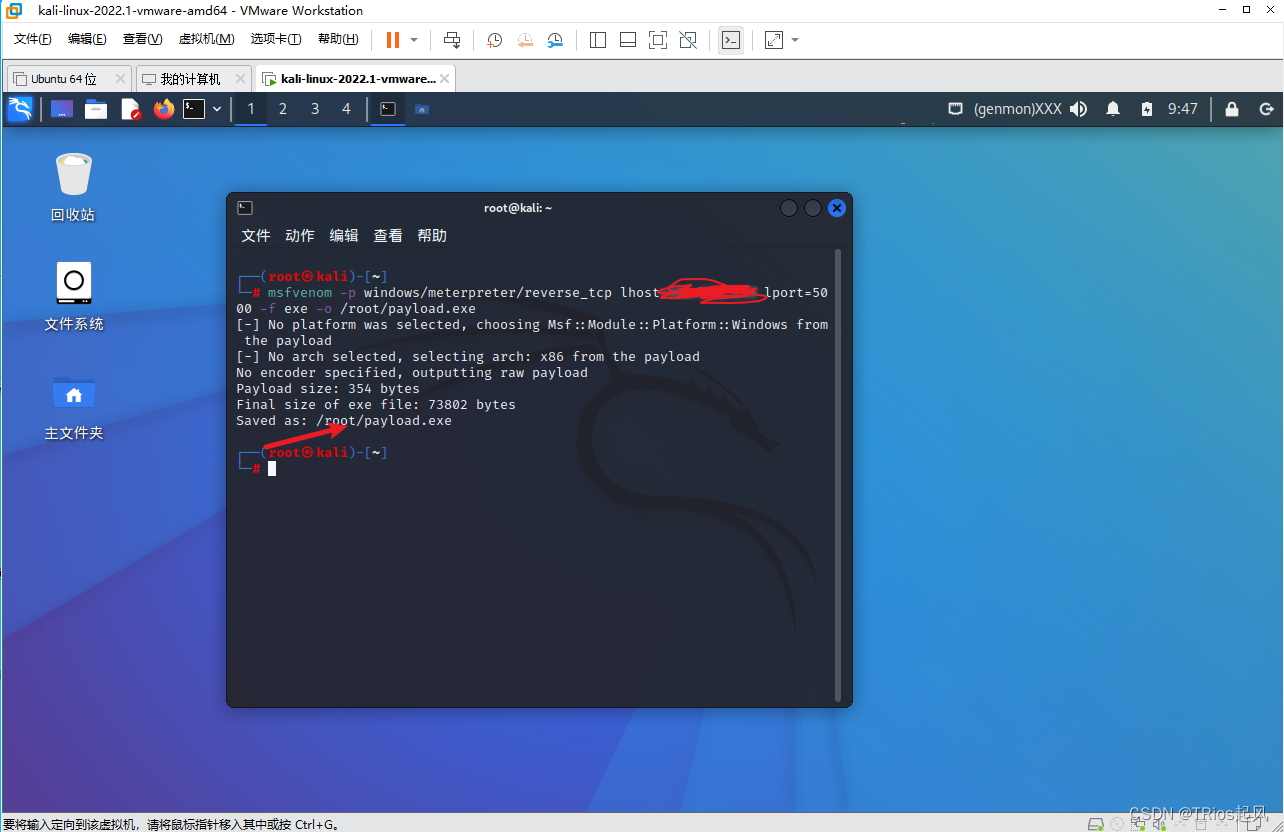The height and width of the screenshot is (832, 1284).
Task: Open the Kali dragon applications menu
Action: point(20,109)
